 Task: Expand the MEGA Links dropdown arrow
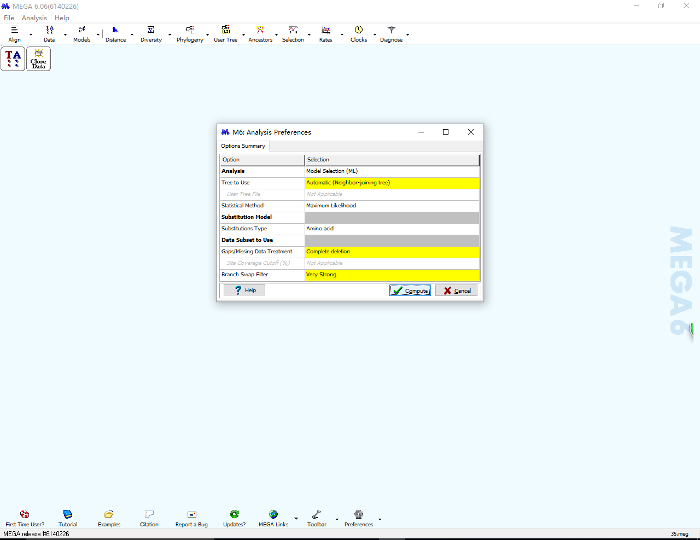point(296,518)
